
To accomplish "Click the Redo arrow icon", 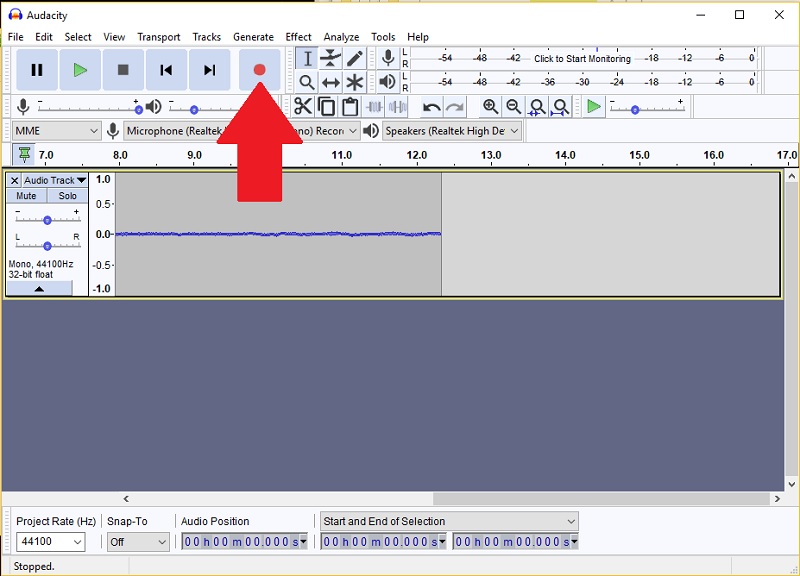I will [x=455, y=107].
